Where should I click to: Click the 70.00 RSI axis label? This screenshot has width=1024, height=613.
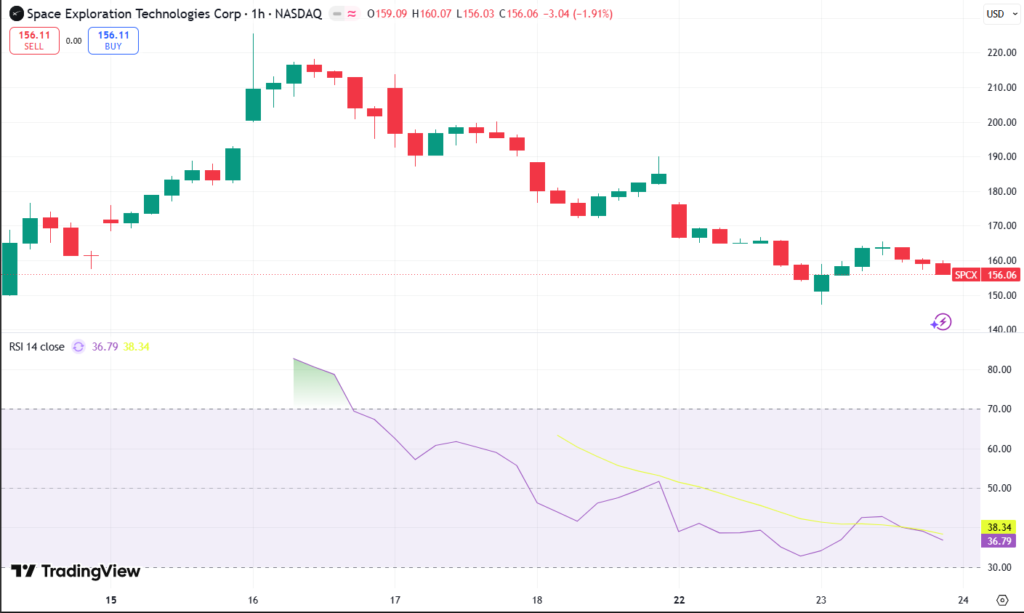click(999, 409)
